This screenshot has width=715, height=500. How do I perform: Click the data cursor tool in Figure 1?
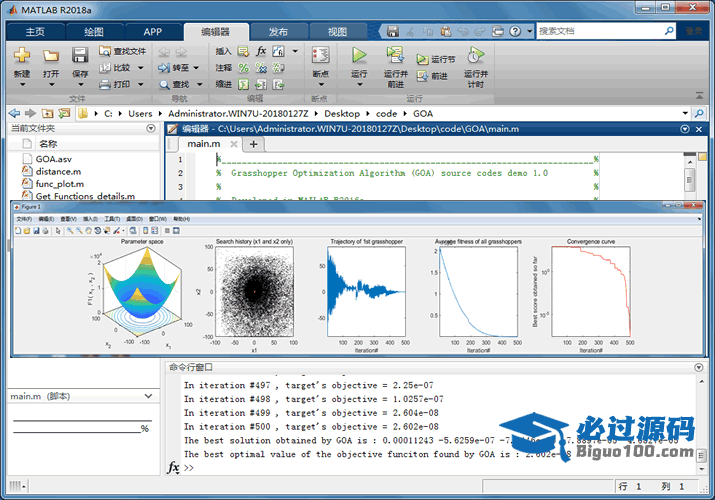coord(107,231)
